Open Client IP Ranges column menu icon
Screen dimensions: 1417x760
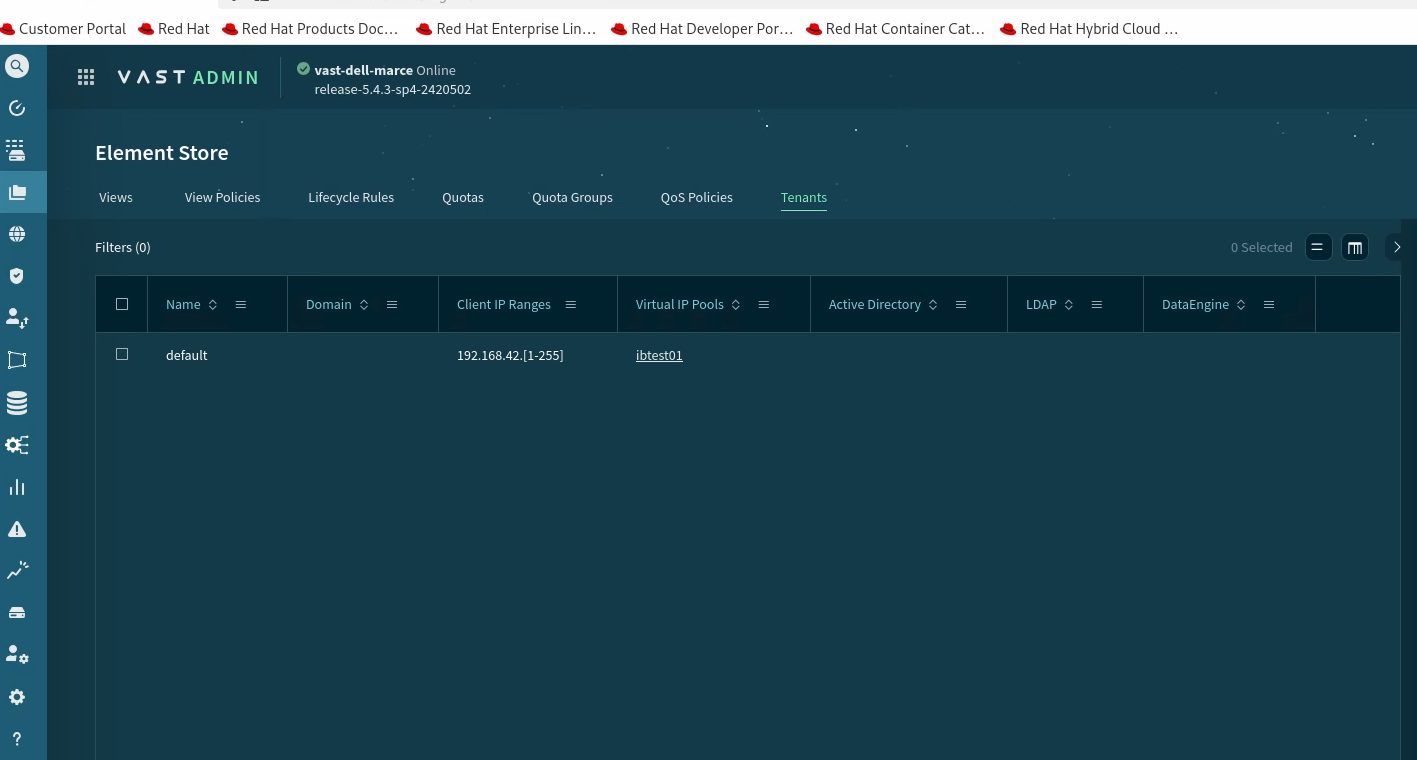point(571,304)
